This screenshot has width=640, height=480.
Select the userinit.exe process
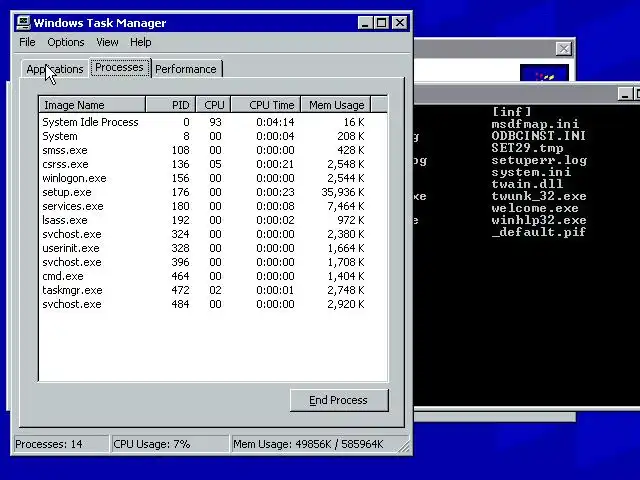[213, 248]
